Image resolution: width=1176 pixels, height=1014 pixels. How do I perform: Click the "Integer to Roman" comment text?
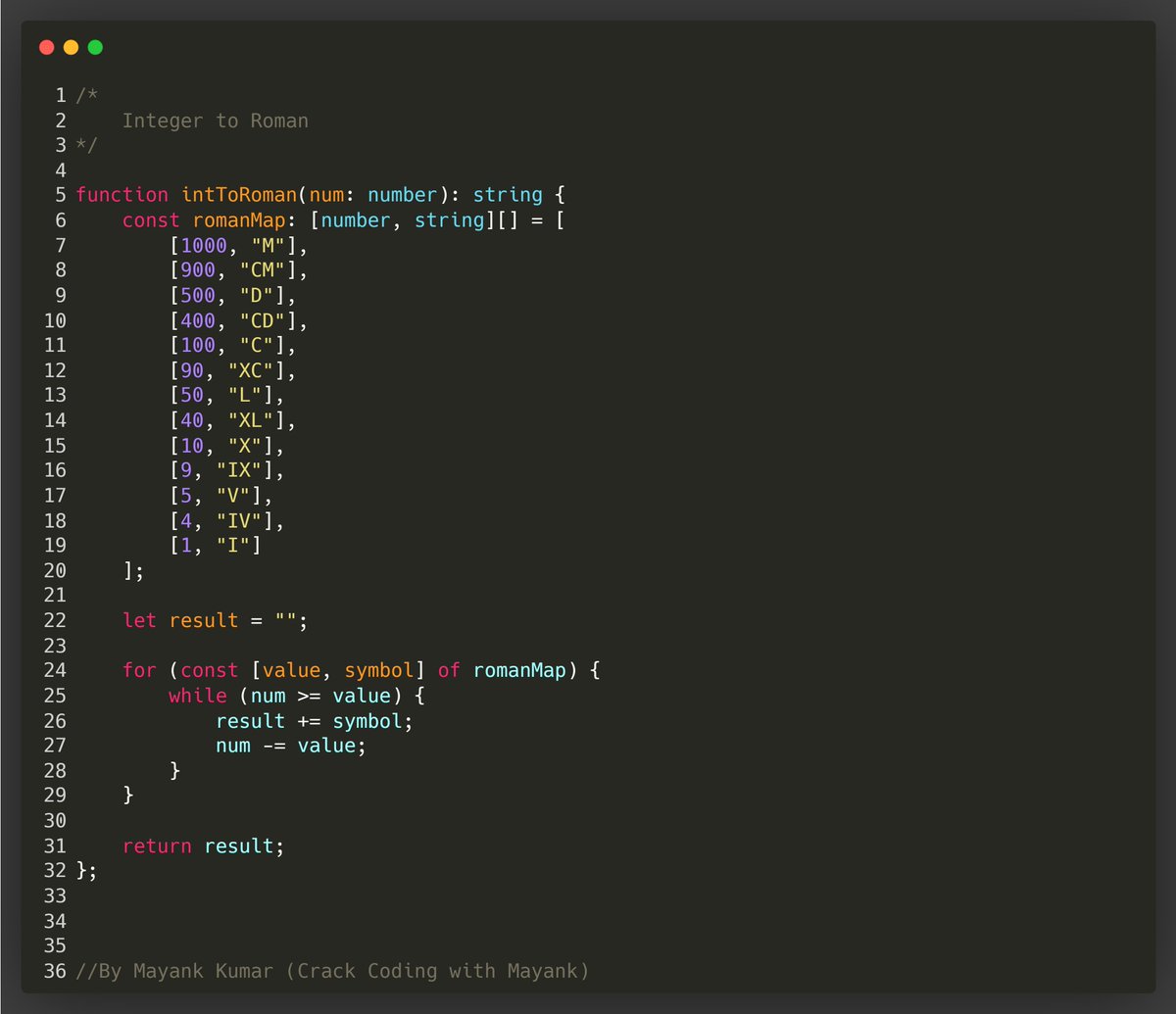tap(215, 121)
